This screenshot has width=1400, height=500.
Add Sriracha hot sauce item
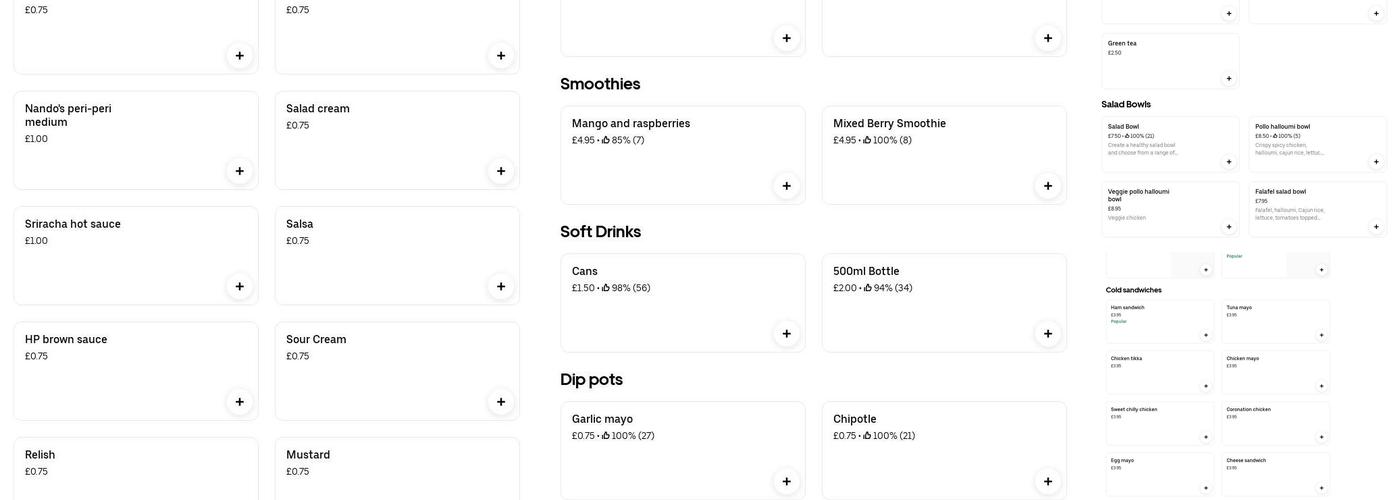click(239, 287)
